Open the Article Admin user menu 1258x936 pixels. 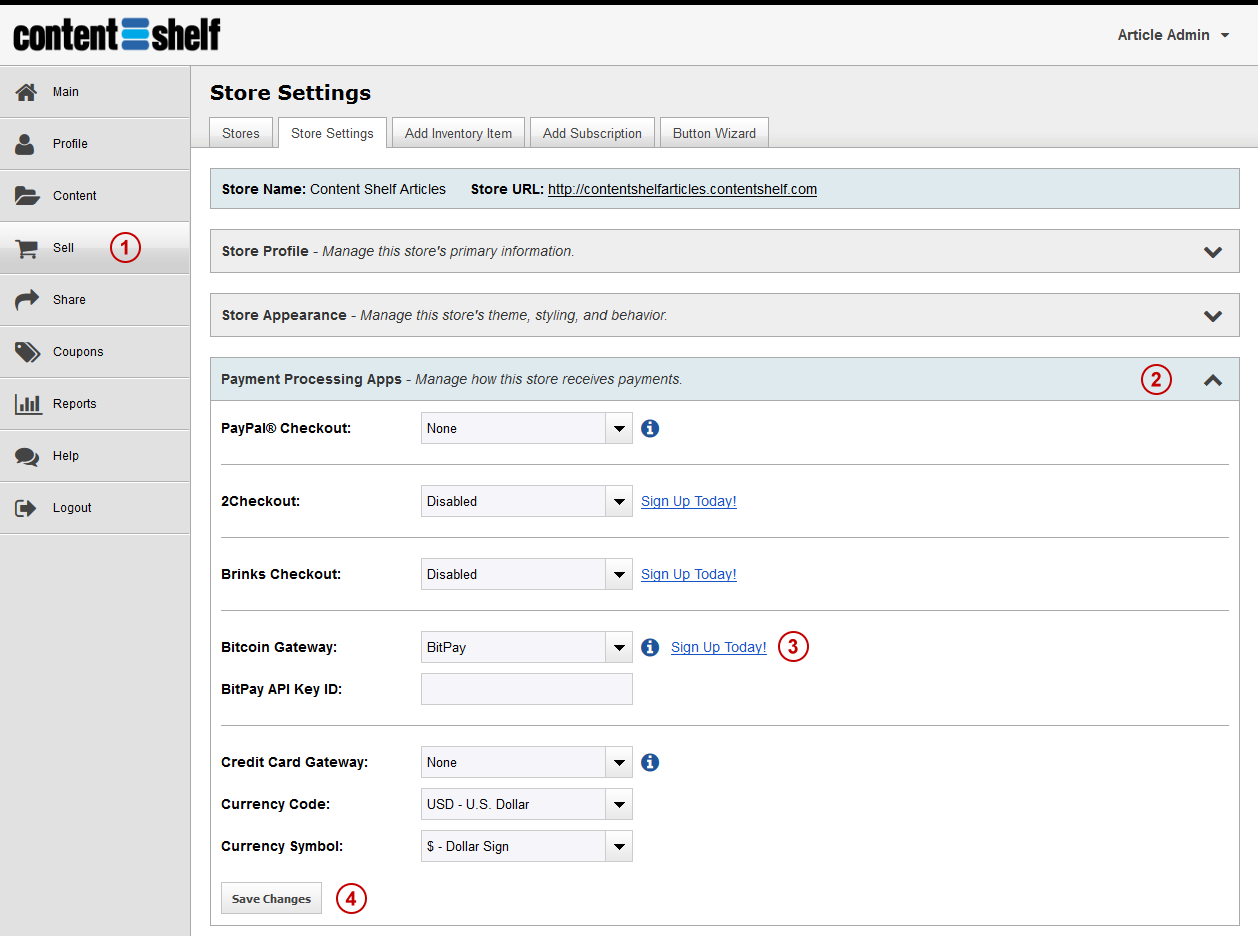(x=1173, y=35)
